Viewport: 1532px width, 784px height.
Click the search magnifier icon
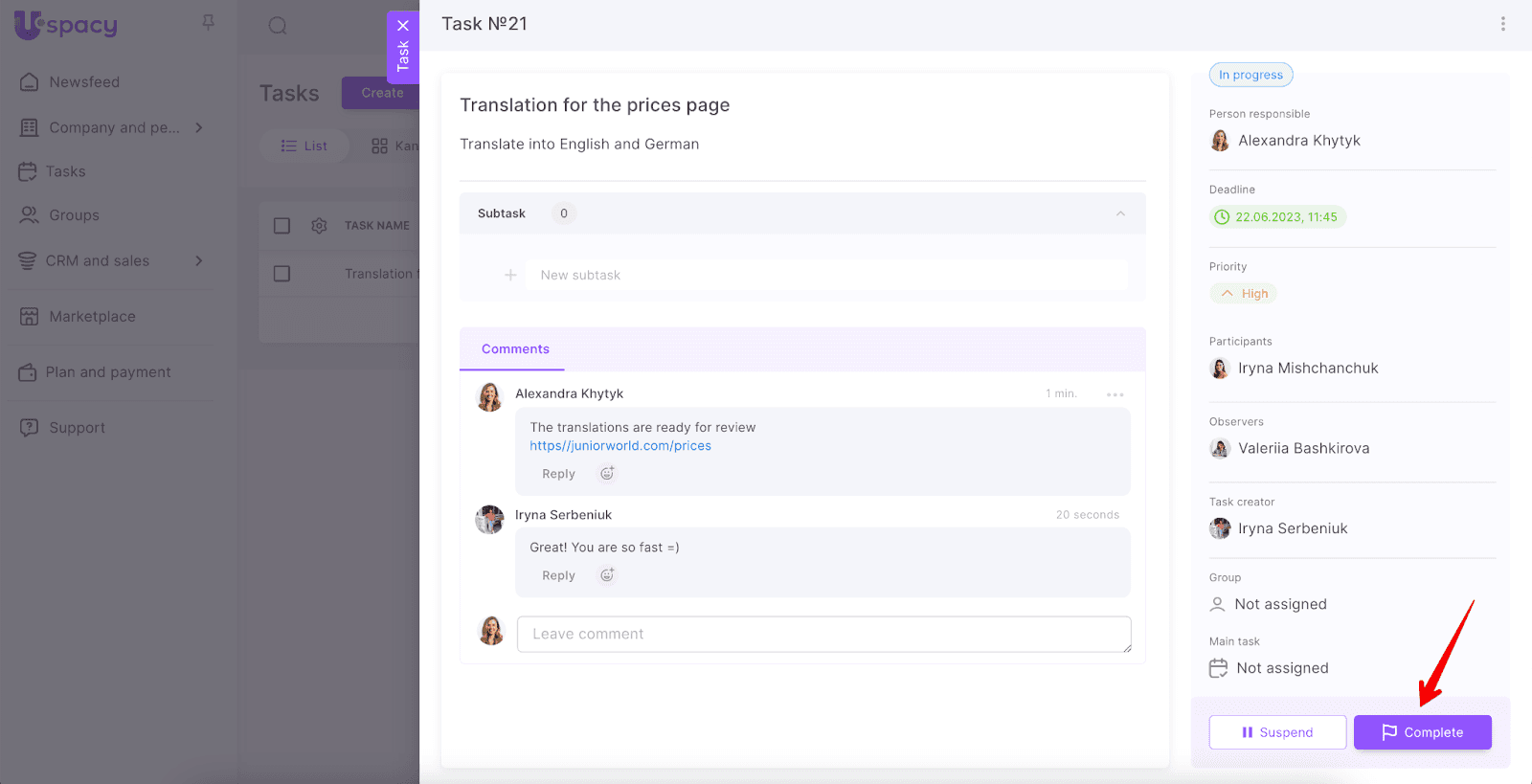click(278, 26)
